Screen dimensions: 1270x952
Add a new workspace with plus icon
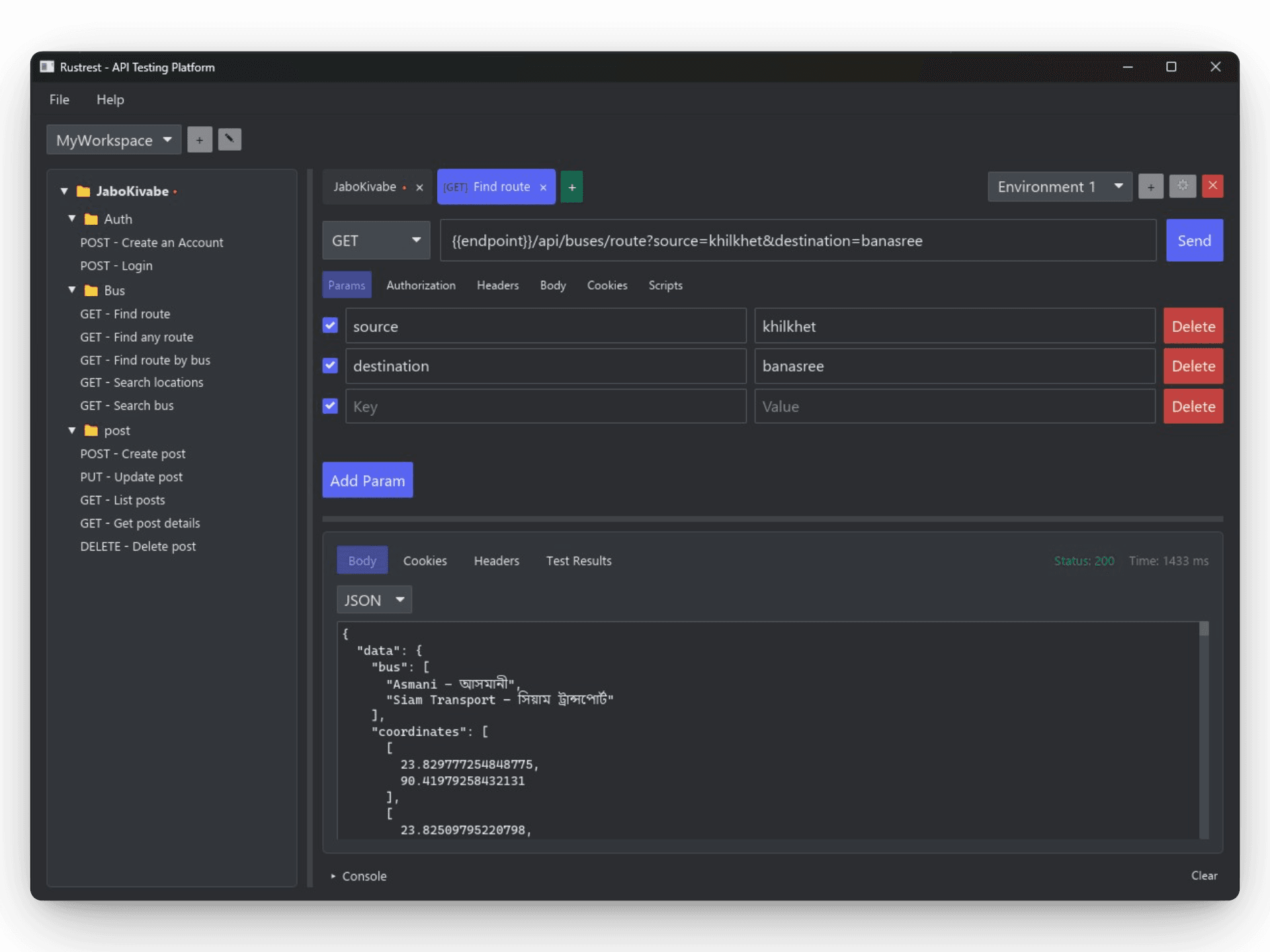coord(199,139)
